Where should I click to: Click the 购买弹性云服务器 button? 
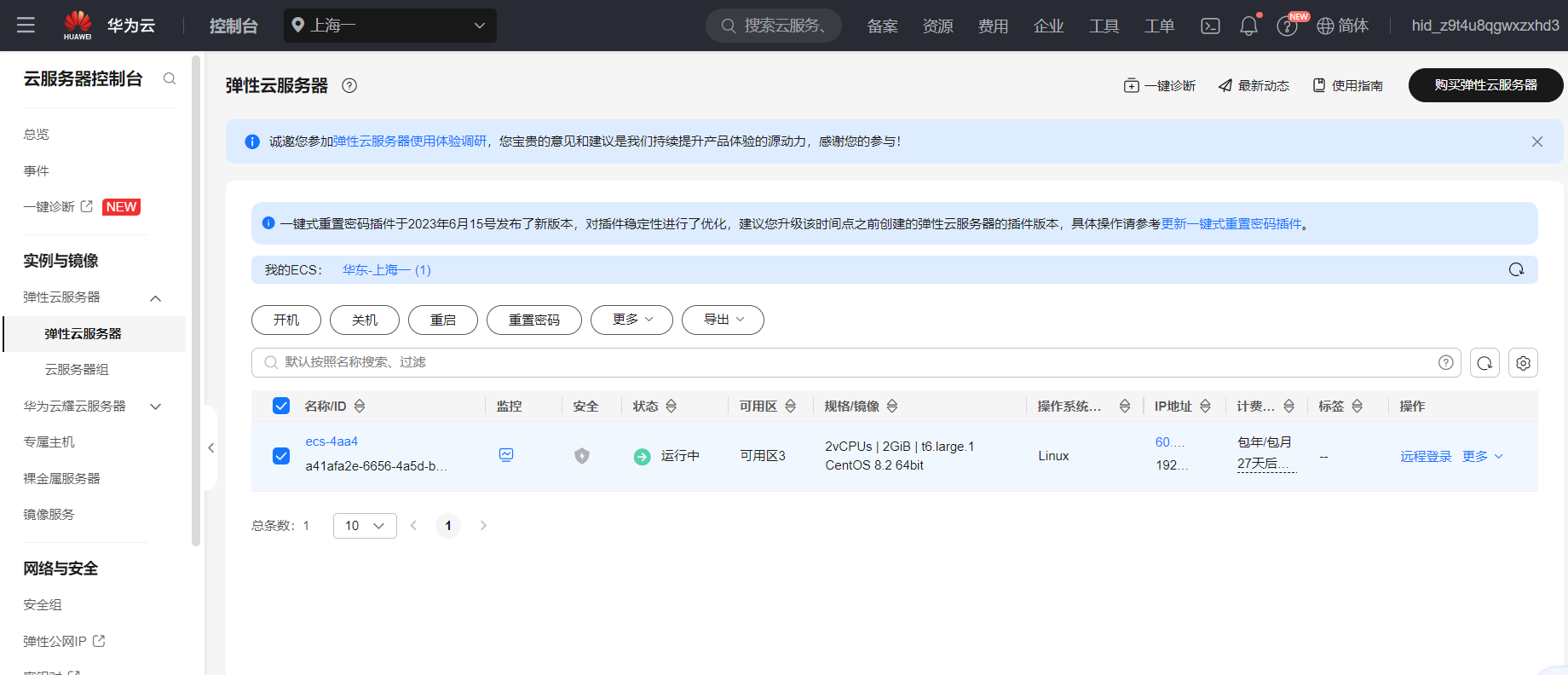[1485, 85]
